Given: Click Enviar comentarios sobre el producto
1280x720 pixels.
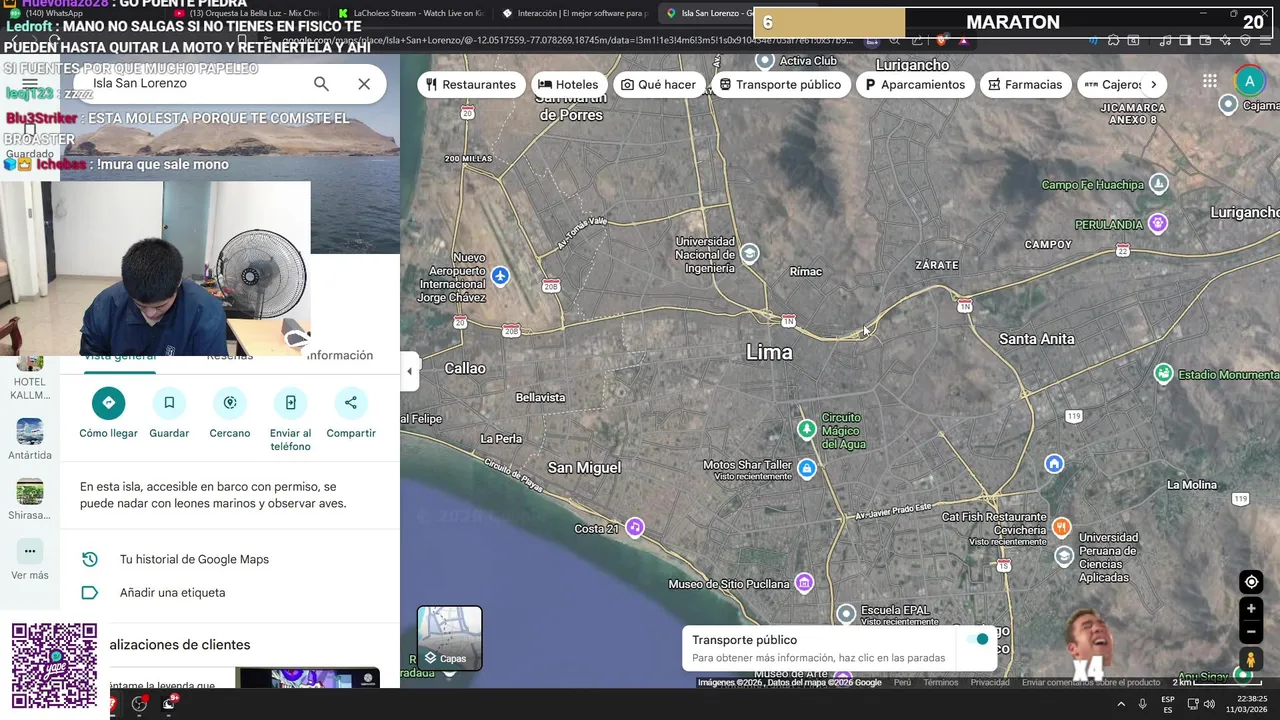Looking at the screenshot, I should 1091,683.
